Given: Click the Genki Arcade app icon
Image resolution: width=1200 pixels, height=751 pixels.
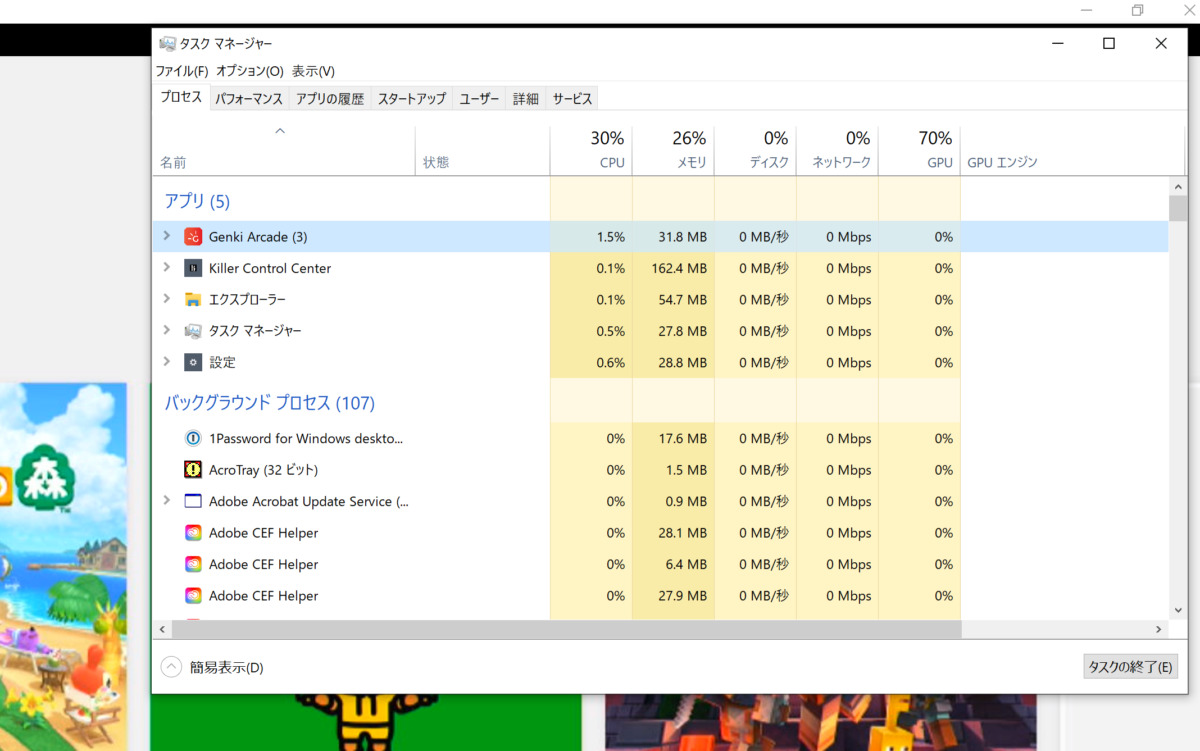Looking at the screenshot, I should [193, 237].
